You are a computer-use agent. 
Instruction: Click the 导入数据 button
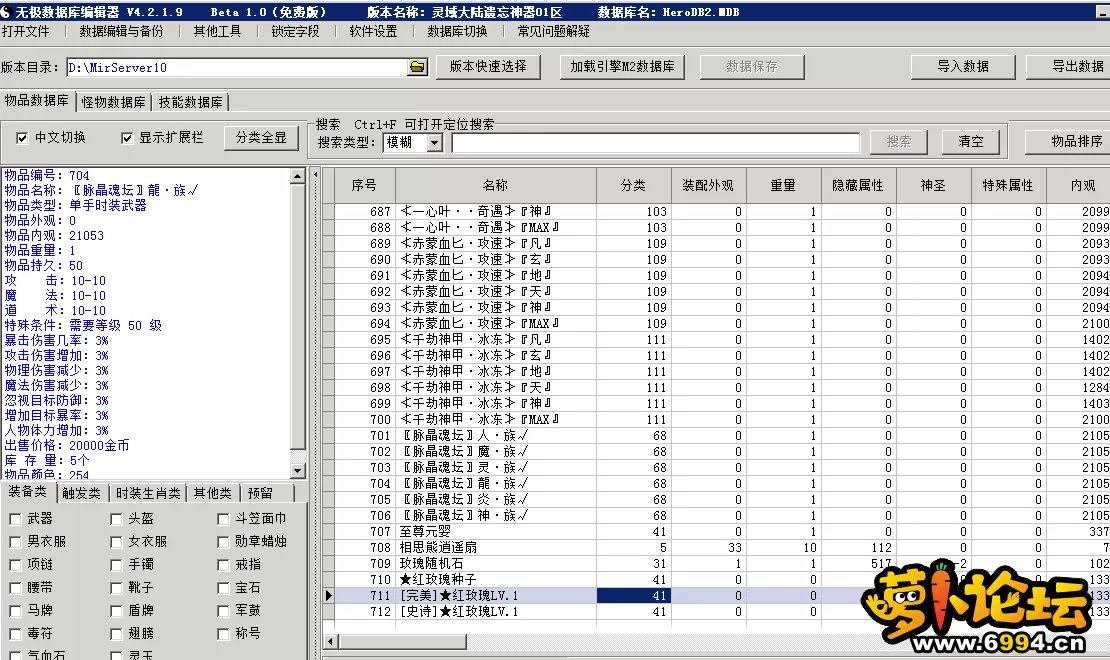[x=963, y=67]
